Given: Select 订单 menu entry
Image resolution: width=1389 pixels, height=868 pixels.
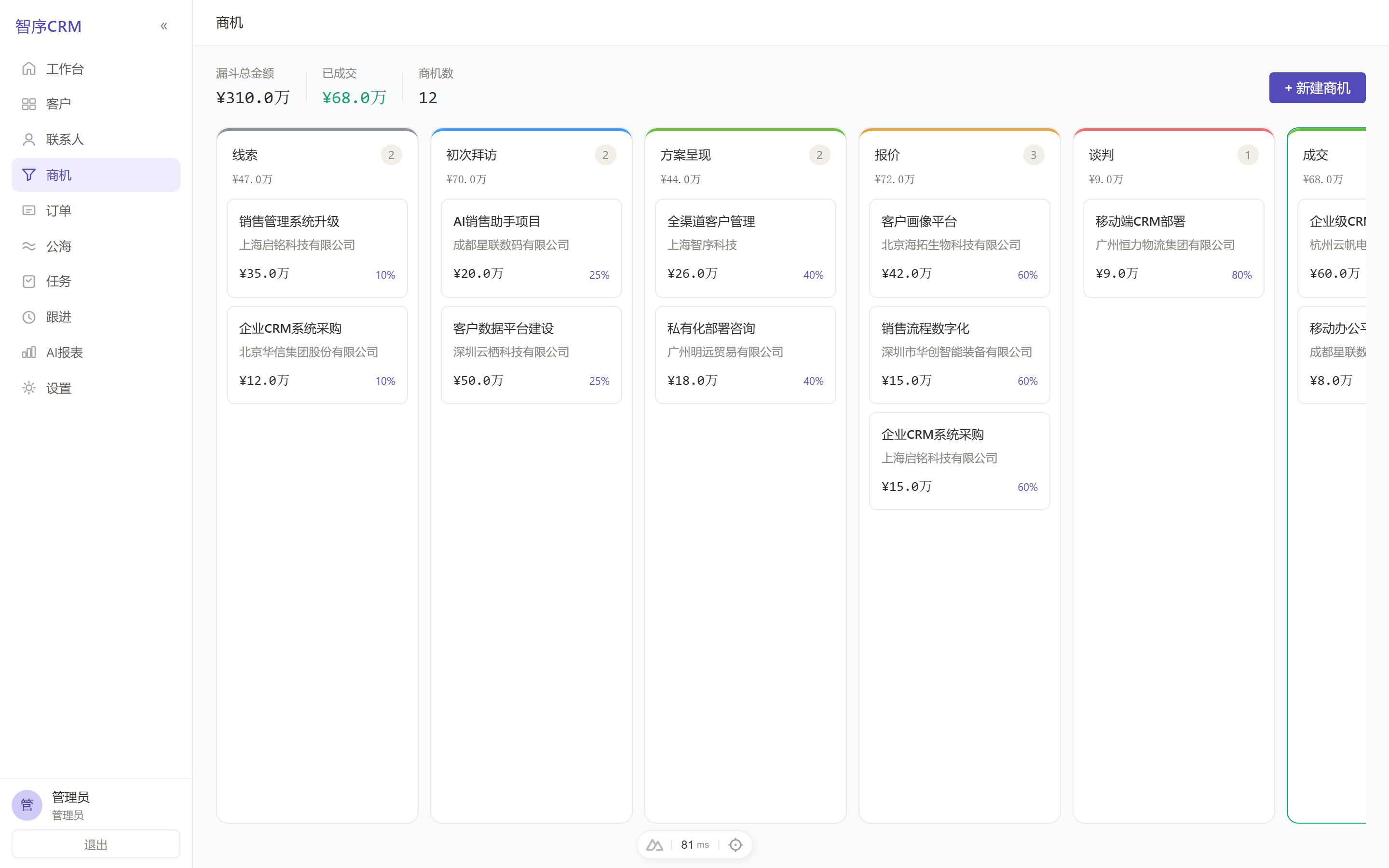Looking at the screenshot, I should (96, 211).
